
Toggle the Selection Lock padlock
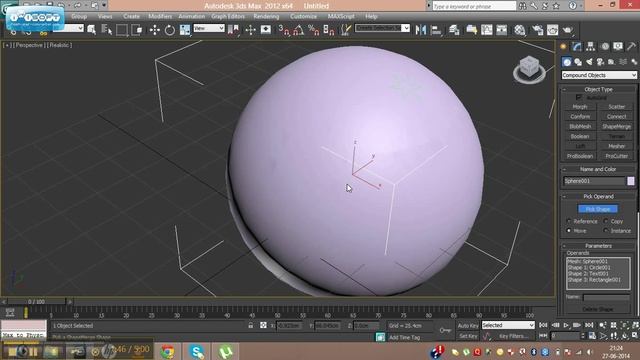[251, 325]
